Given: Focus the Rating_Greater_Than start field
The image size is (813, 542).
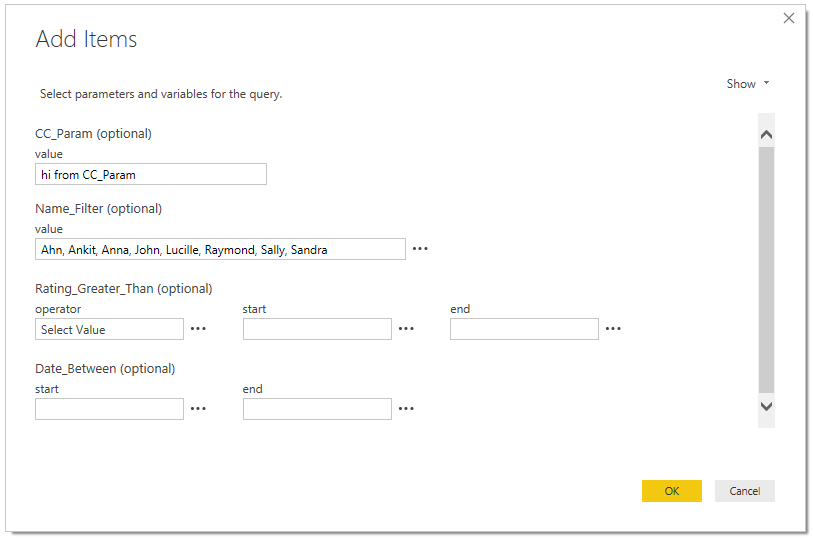Looking at the screenshot, I should pyautogui.click(x=317, y=329).
